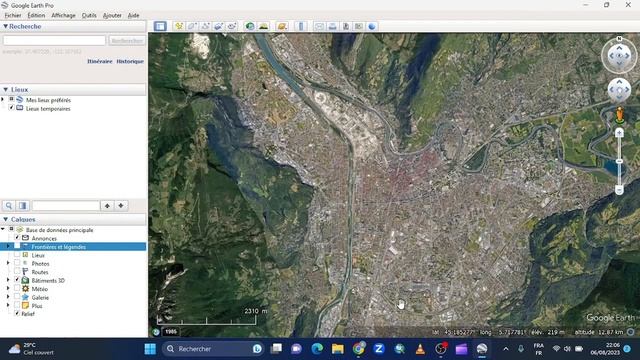Check the Galerie layer
The image size is (640, 360).
(x=17, y=297)
